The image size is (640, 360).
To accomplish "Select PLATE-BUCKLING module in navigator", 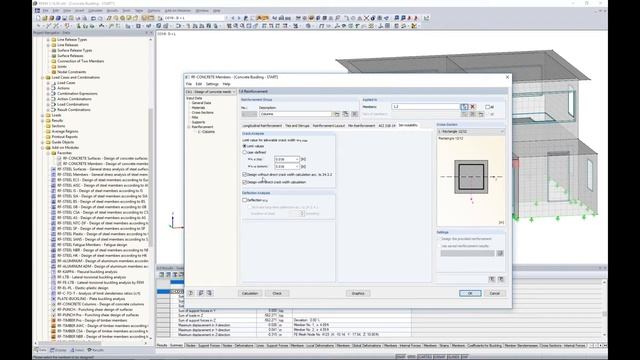I will pos(91,299).
